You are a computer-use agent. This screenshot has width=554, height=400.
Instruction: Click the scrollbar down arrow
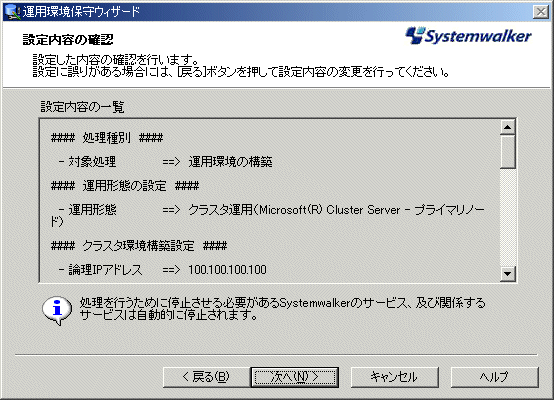point(508,274)
